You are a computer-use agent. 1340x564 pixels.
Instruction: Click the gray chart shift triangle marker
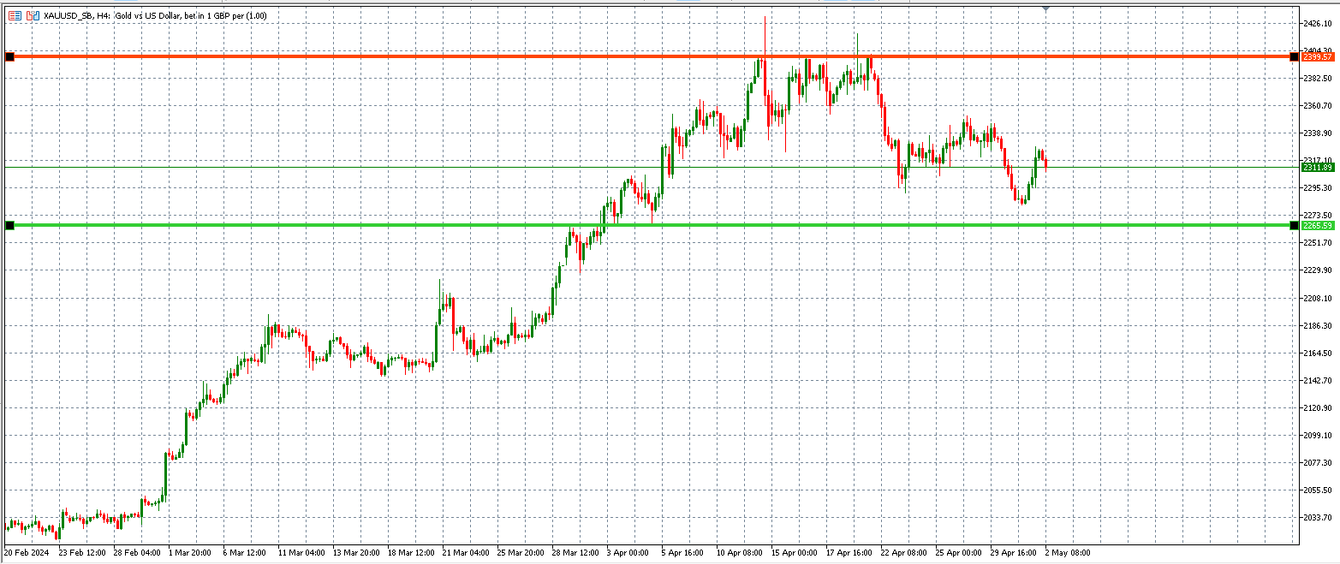1046,9
